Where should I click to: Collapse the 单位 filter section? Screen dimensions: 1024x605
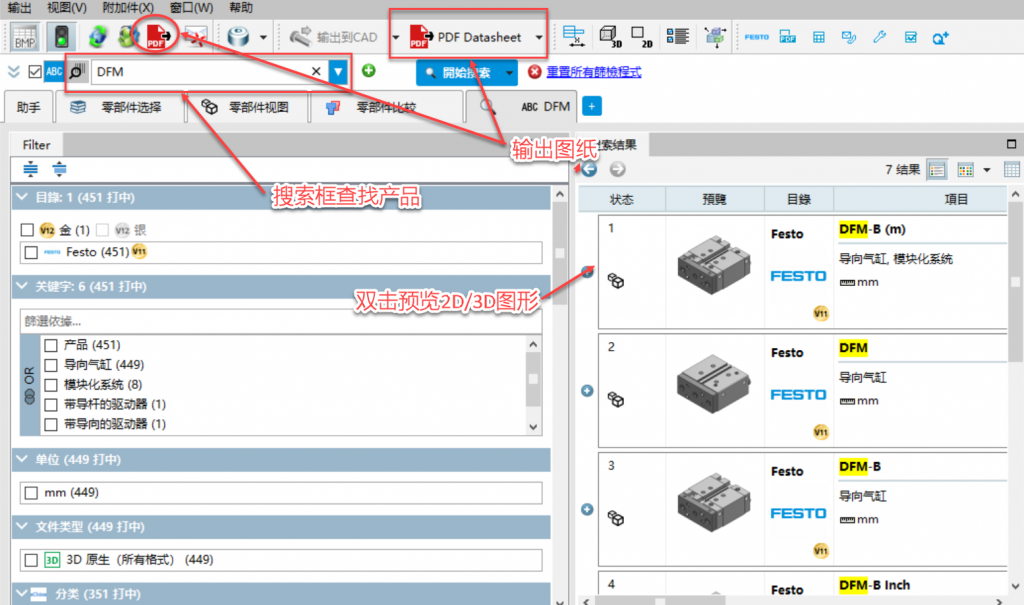(x=22, y=459)
